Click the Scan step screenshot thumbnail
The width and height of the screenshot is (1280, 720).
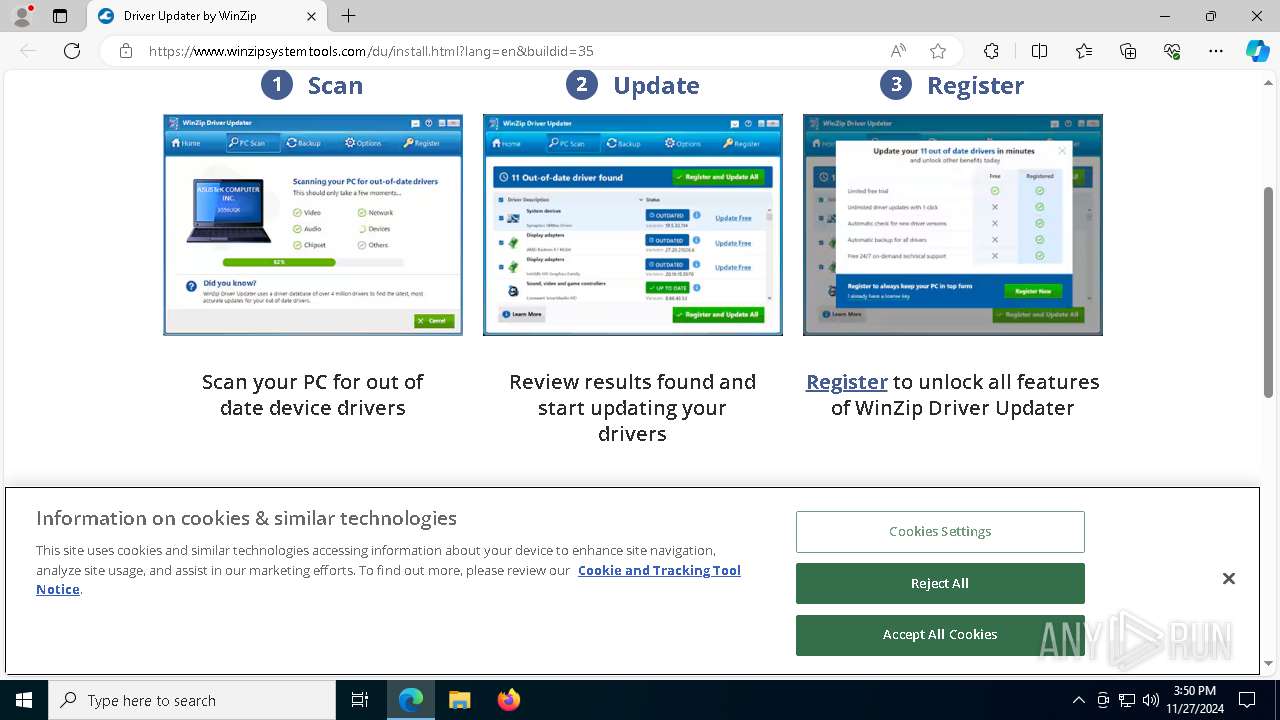[313, 224]
